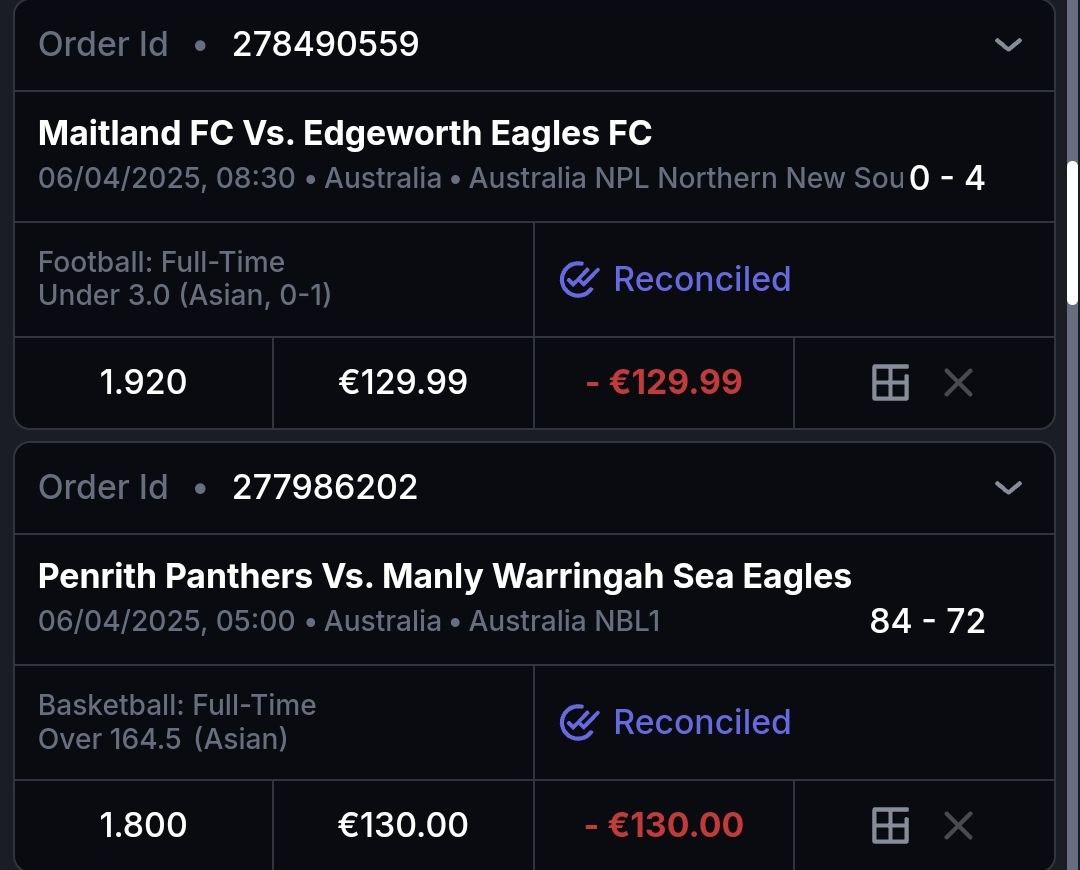
Task: Open the grid icon for order 278490559
Action: (x=890, y=382)
